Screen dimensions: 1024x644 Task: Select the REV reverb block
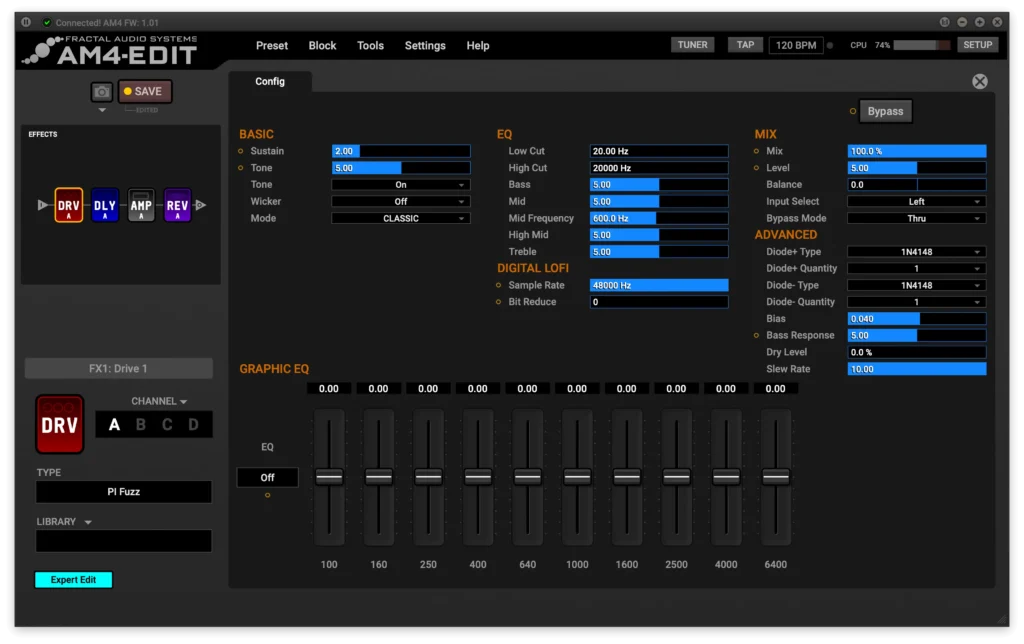coord(177,205)
